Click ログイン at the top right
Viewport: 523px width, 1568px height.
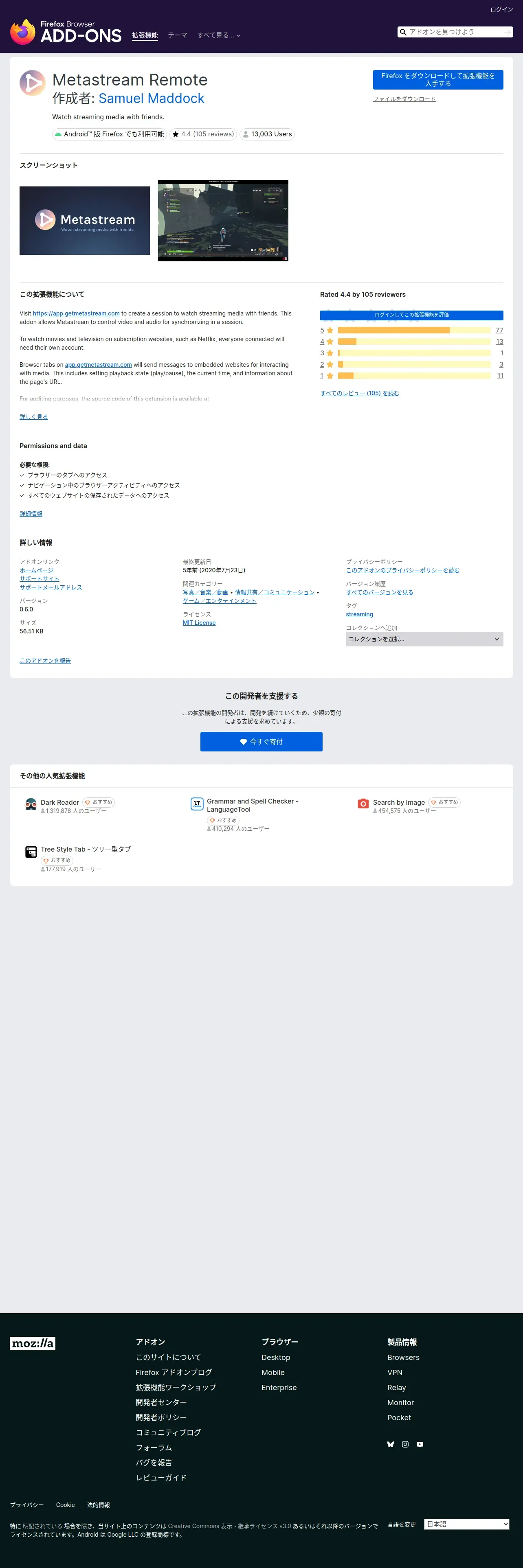(502, 10)
